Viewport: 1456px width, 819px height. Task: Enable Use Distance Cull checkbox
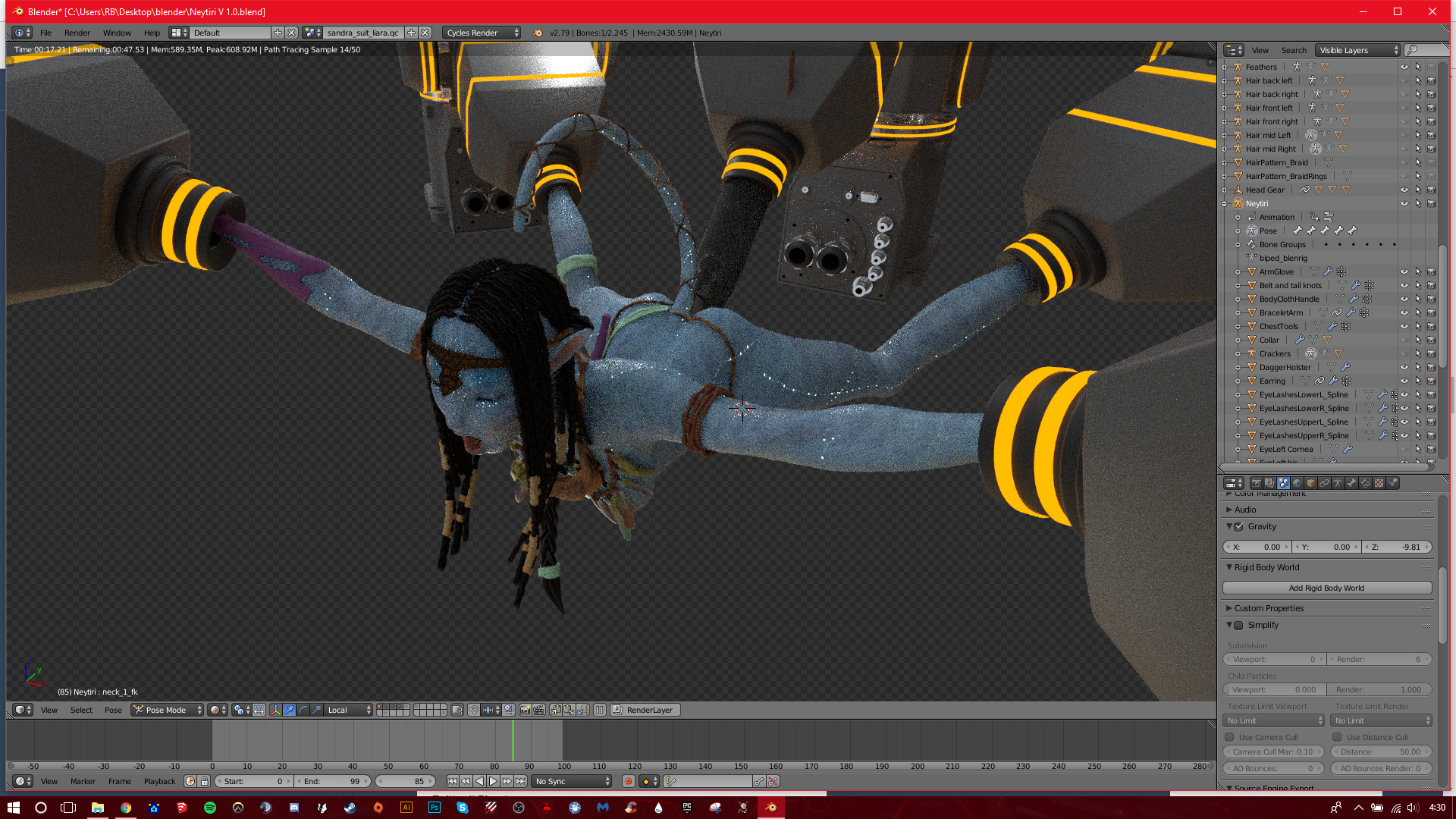click(x=1337, y=737)
